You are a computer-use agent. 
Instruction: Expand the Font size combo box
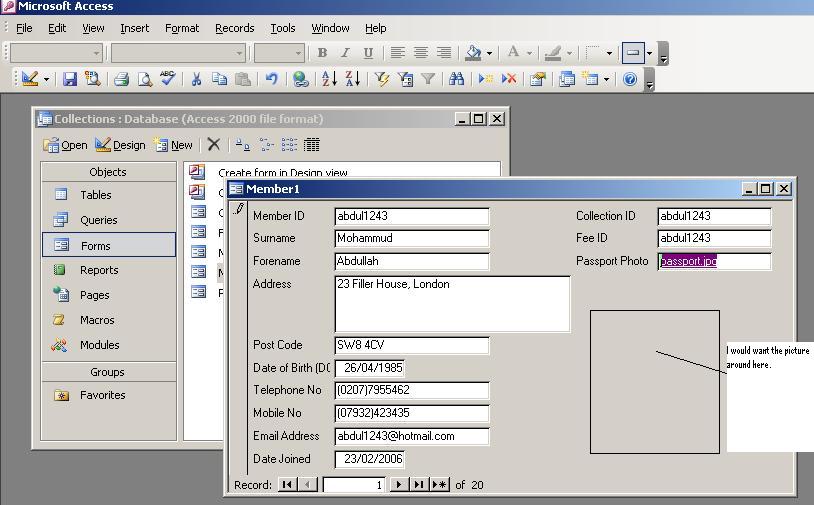point(298,53)
